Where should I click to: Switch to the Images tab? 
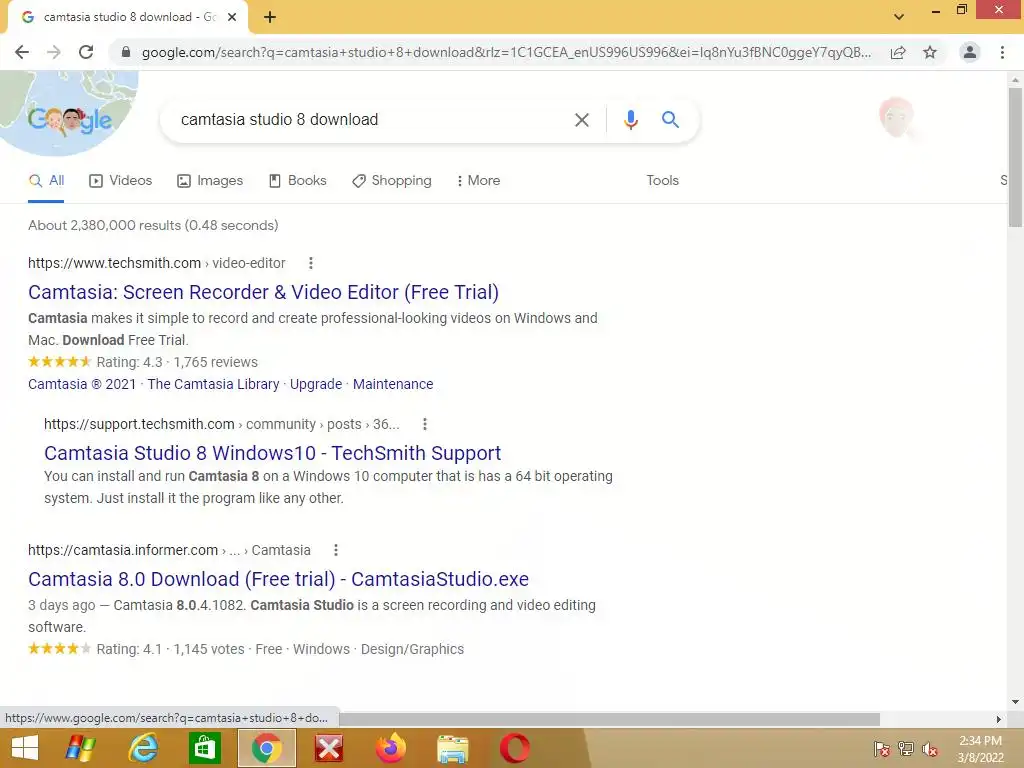(x=210, y=181)
